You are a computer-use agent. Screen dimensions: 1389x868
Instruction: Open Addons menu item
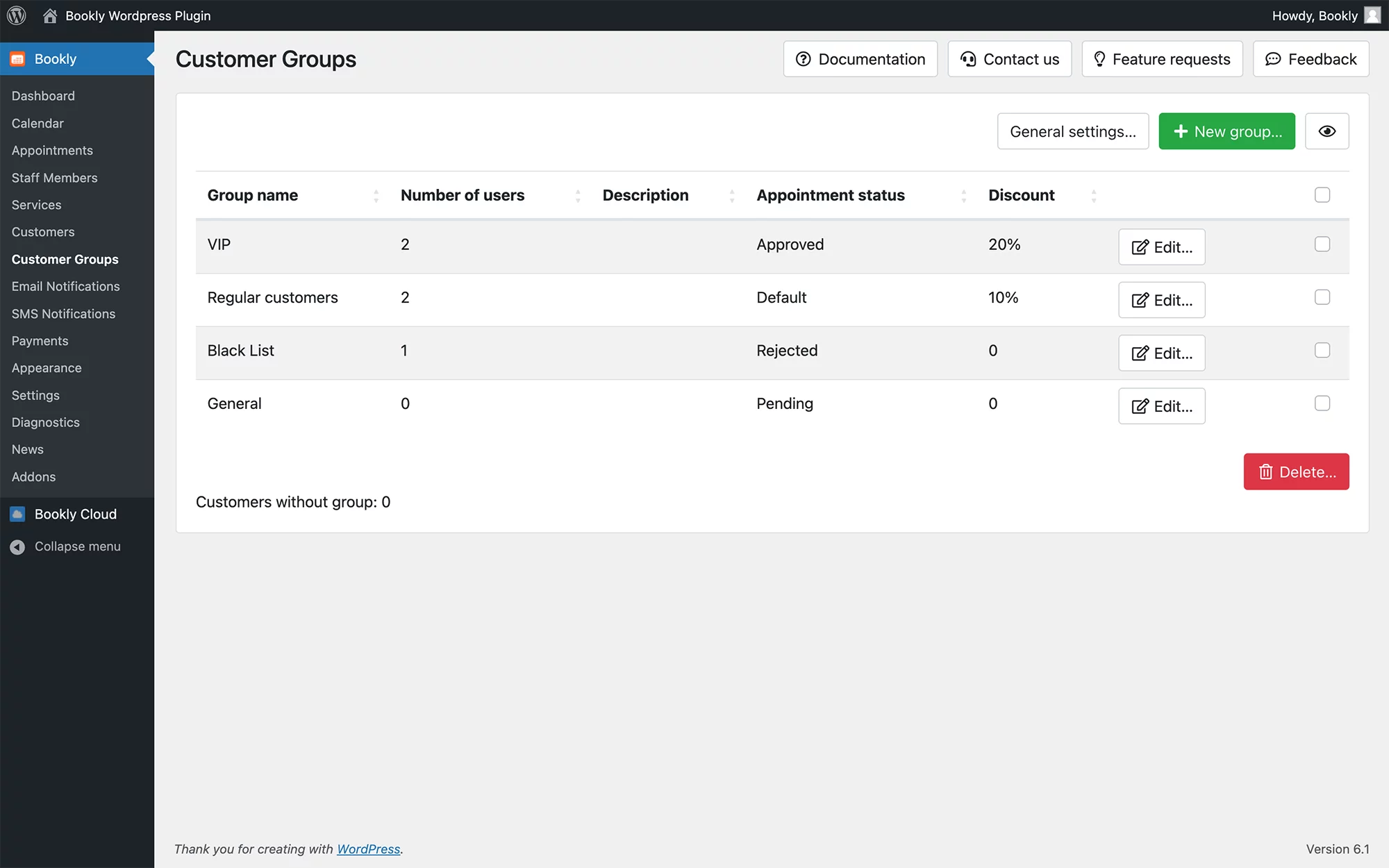(x=33, y=477)
